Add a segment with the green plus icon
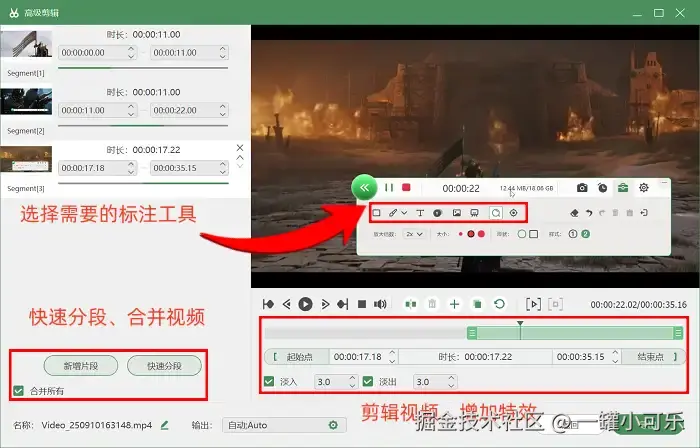This screenshot has width=700, height=448. (454, 304)
